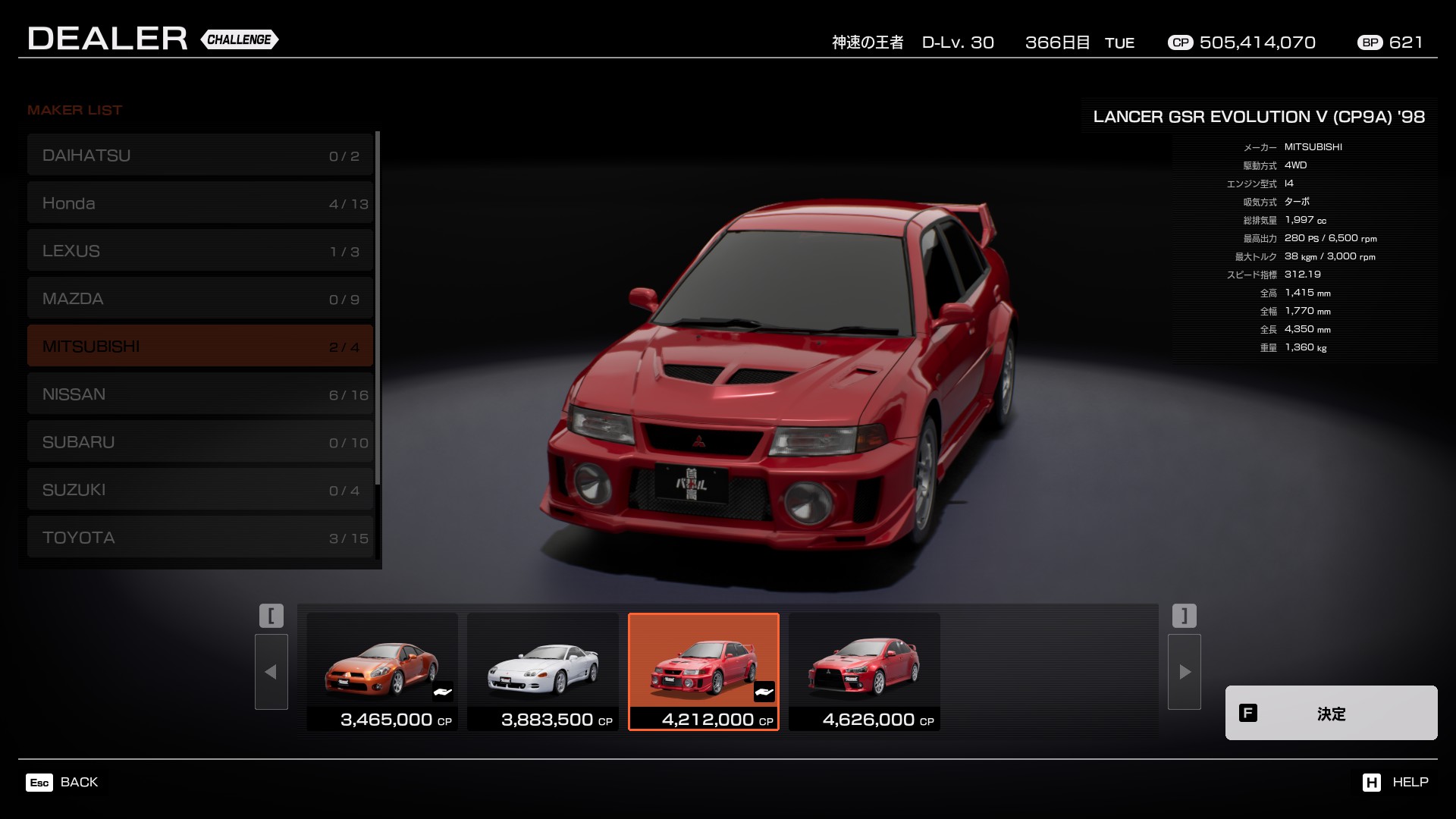This screenshot has width=1456, height=819.
Task: Choose Honda from the maker list
Action: [x=200, y=203]
